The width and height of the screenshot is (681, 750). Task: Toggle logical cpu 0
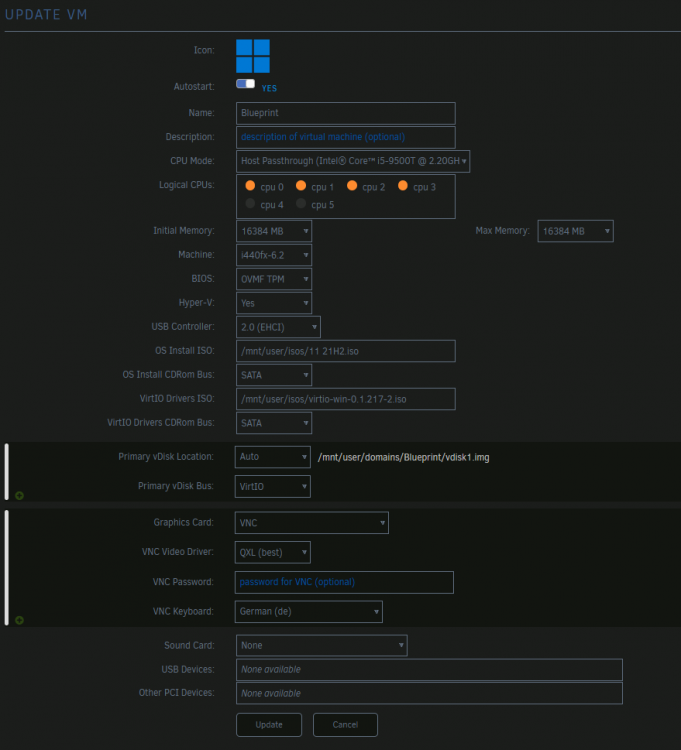click(x=250, y=186)
